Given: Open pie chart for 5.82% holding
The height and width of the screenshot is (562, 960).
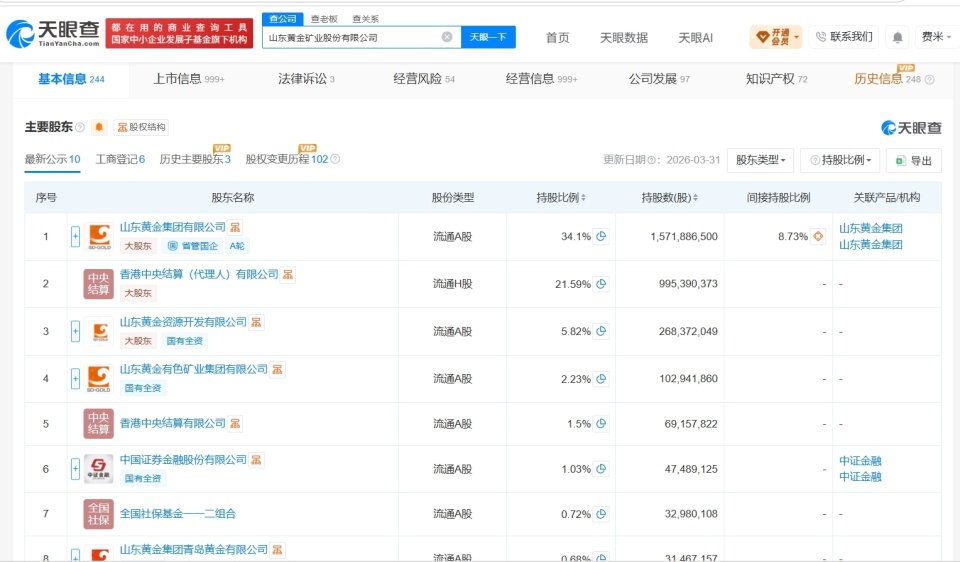Looking at the screenshot, I should (x=601, y=331).
